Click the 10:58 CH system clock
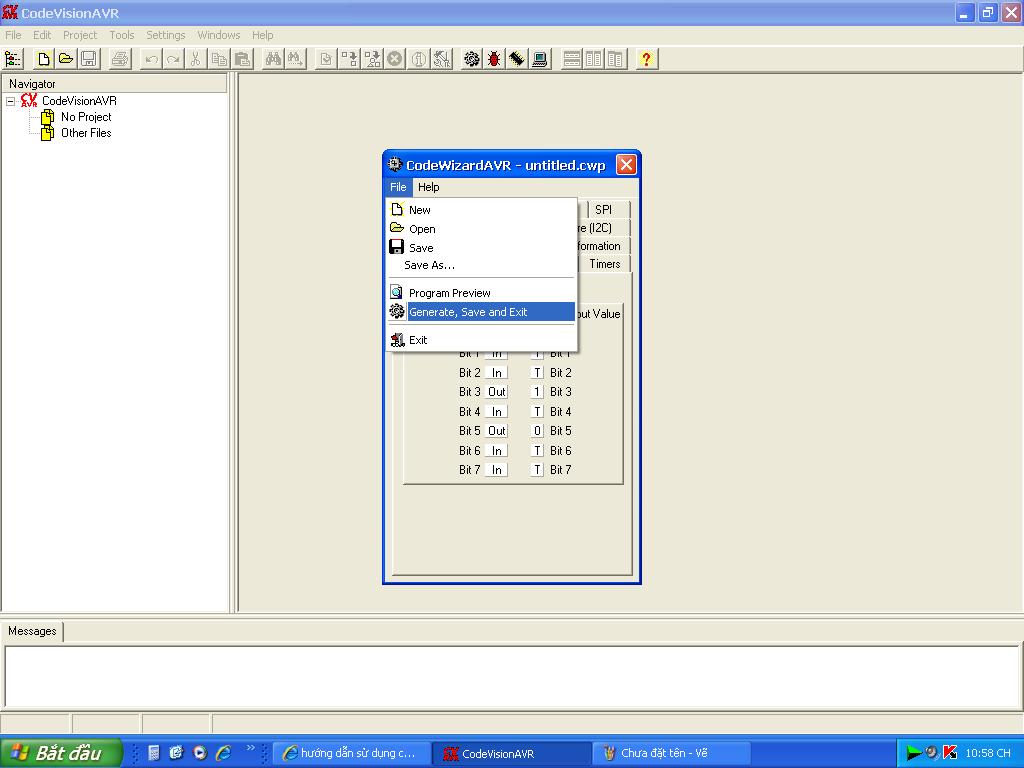1024x768 pixels. (987, 753)
